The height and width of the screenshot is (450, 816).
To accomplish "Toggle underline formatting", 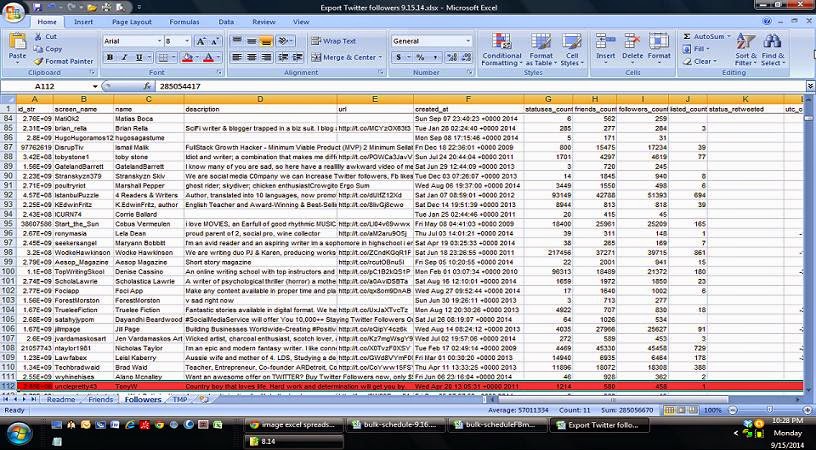I will coord(139,58).
